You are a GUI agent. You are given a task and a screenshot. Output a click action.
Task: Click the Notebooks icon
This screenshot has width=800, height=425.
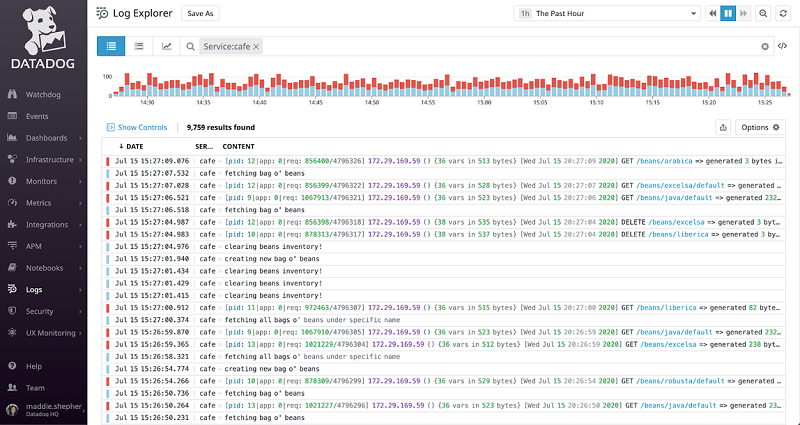pos(12,268)
